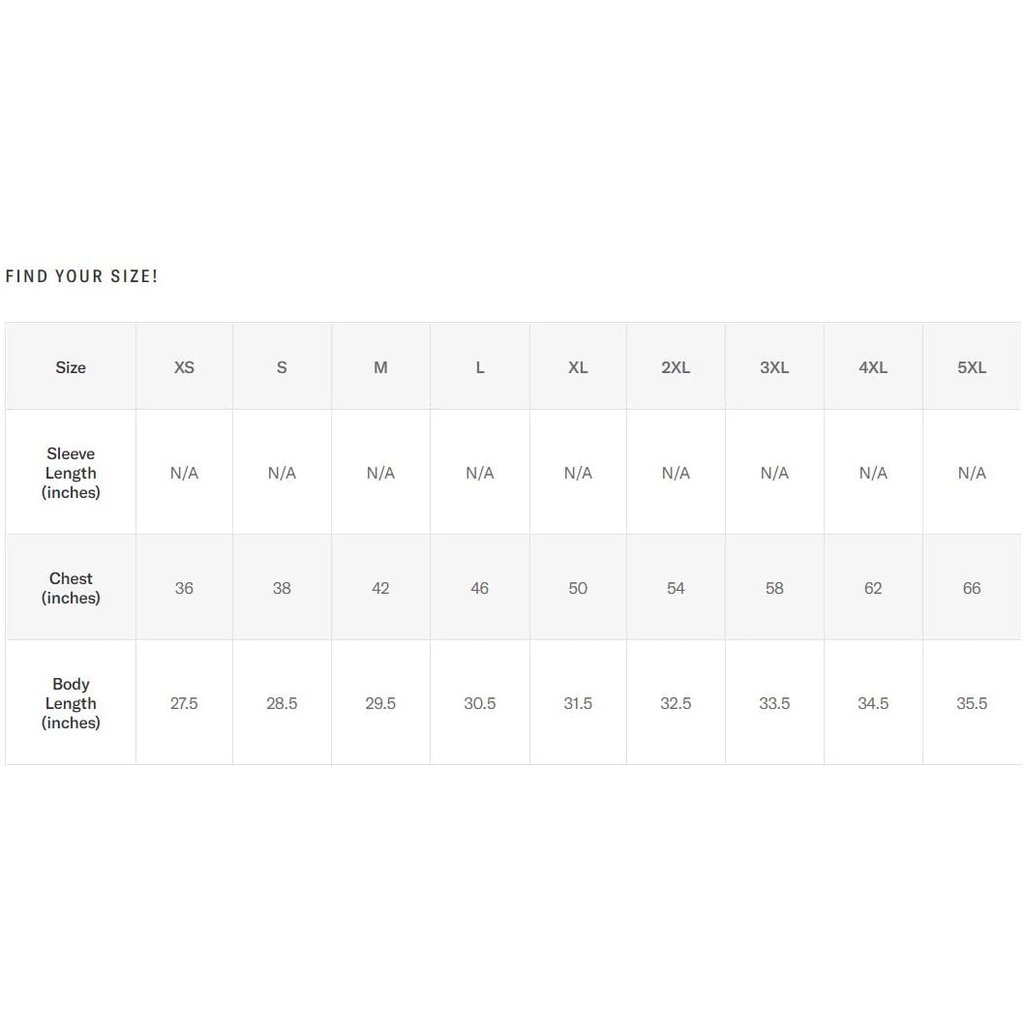Select body length 32.5 for size 2XL
This screenshot has width=1024, height=1024.
[x=676, y=704]
